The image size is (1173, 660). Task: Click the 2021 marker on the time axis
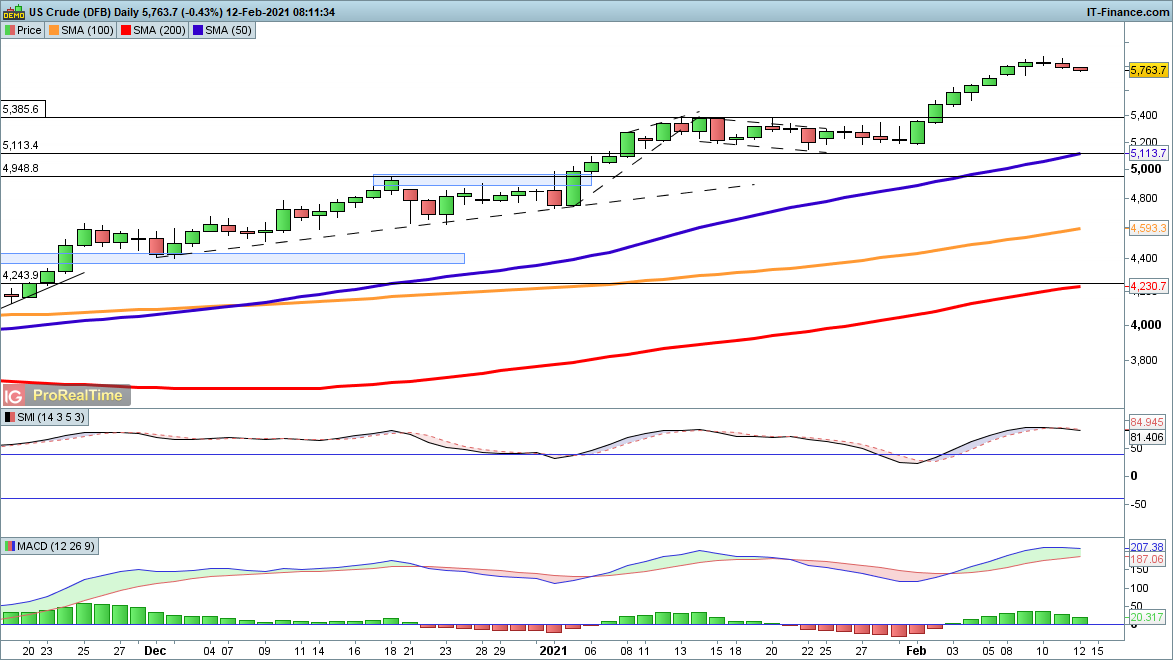click(x=556, y=649)
